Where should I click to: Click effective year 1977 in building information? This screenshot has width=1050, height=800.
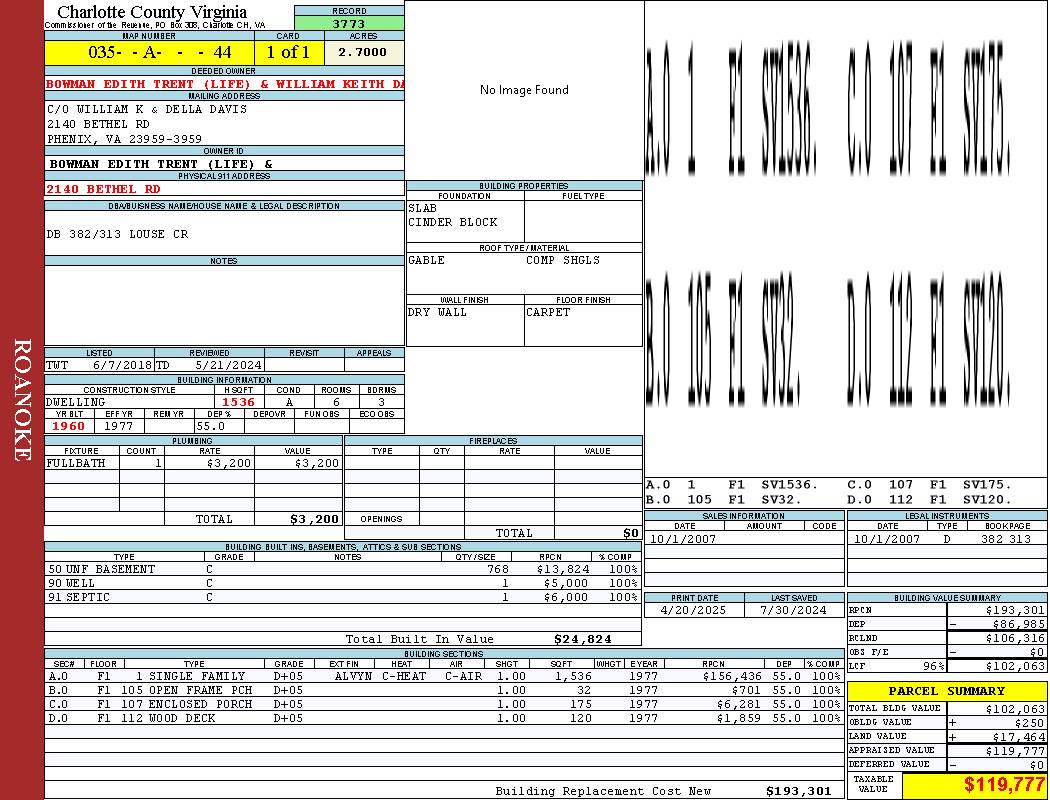119,426
